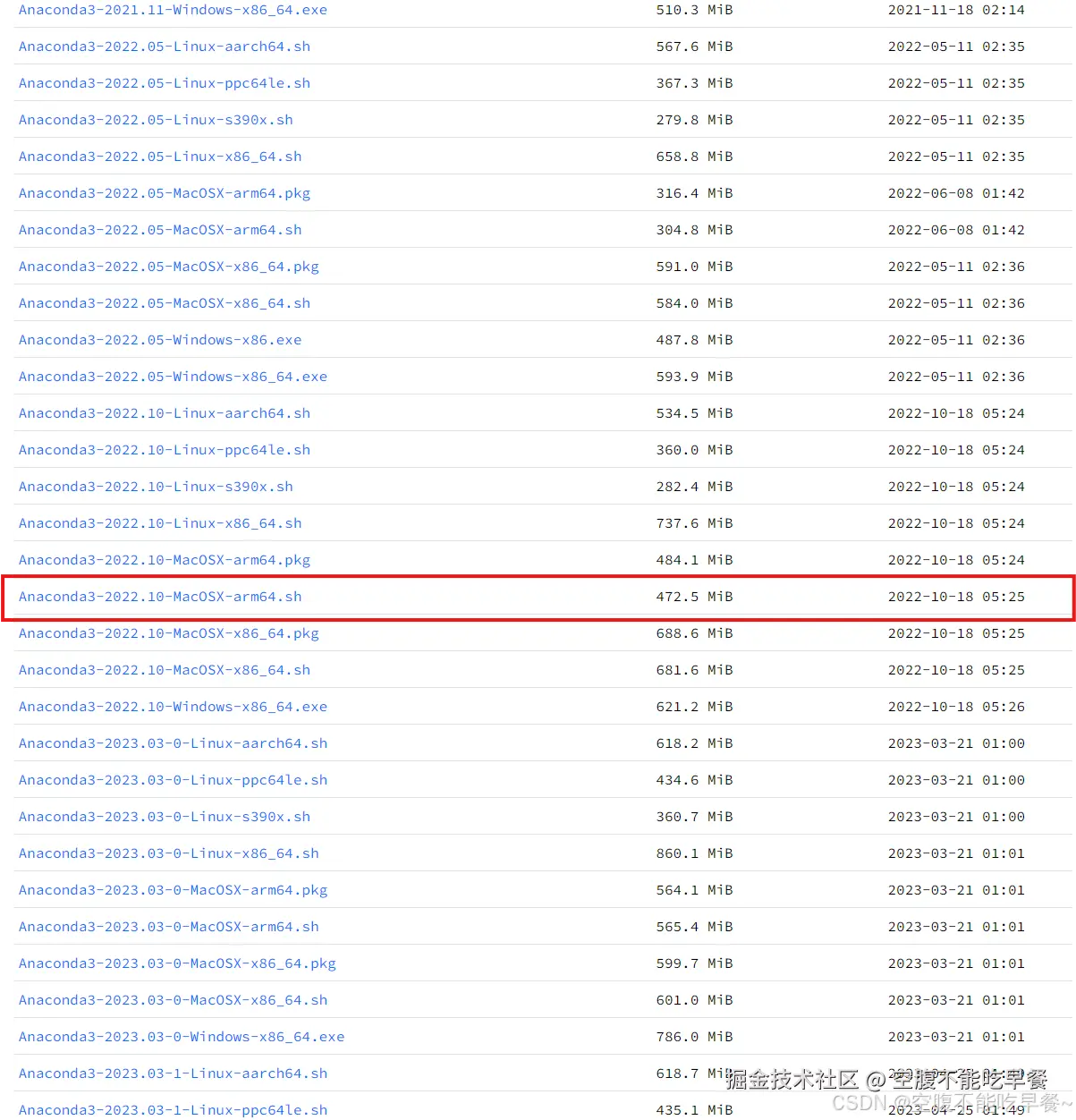This screenshot has height=1120, width=1076.
Task: Download Anaconda3-2023.03-1-Linux-aarch64.sh
Action: click(x=173, y=1073)
